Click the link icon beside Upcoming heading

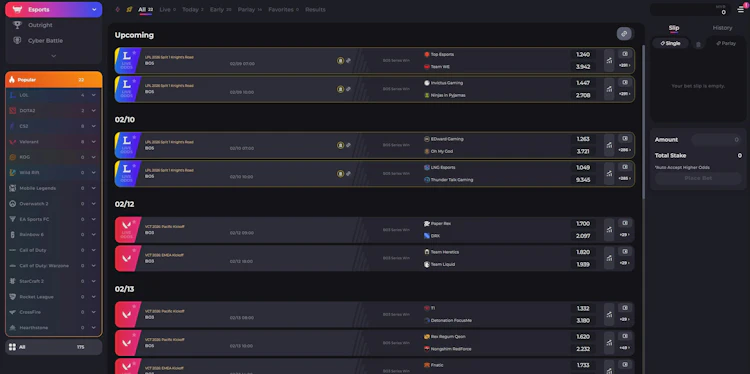point(624,34)
